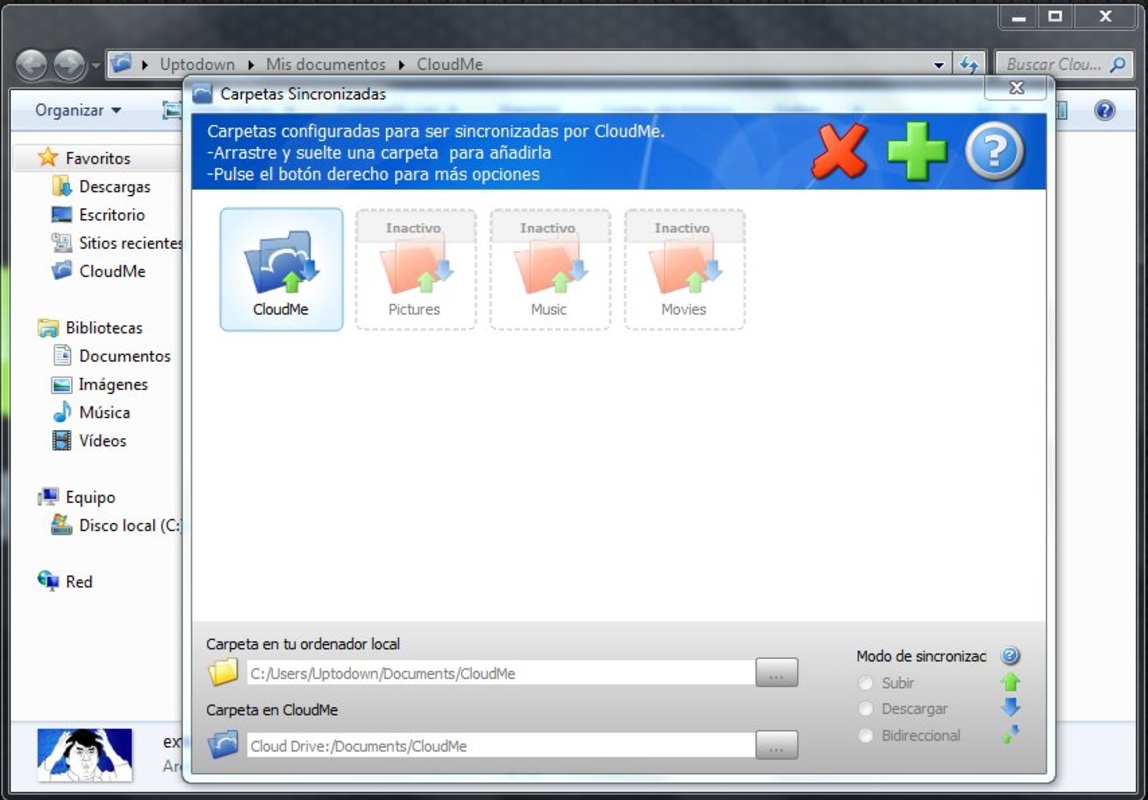1148x800 pixels.
Task: Select the inactive Movies folder tile
Action: [x=685, y=269]
